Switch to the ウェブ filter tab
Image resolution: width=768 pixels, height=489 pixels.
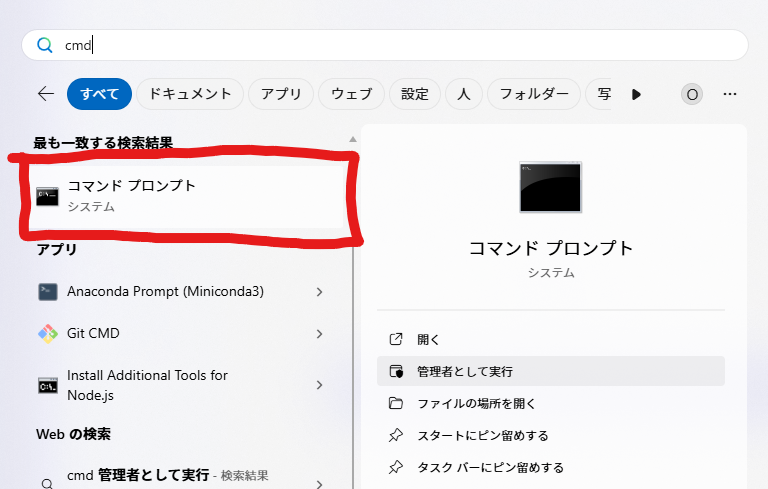[351, 94]
